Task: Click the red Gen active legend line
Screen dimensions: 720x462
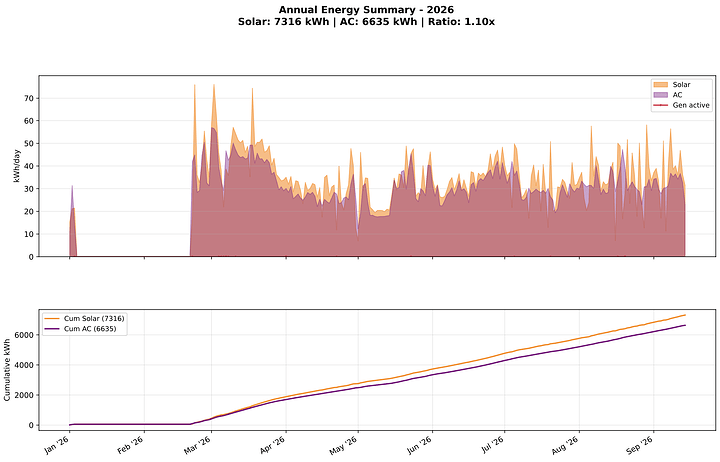Action: click(x=660, y=105)
